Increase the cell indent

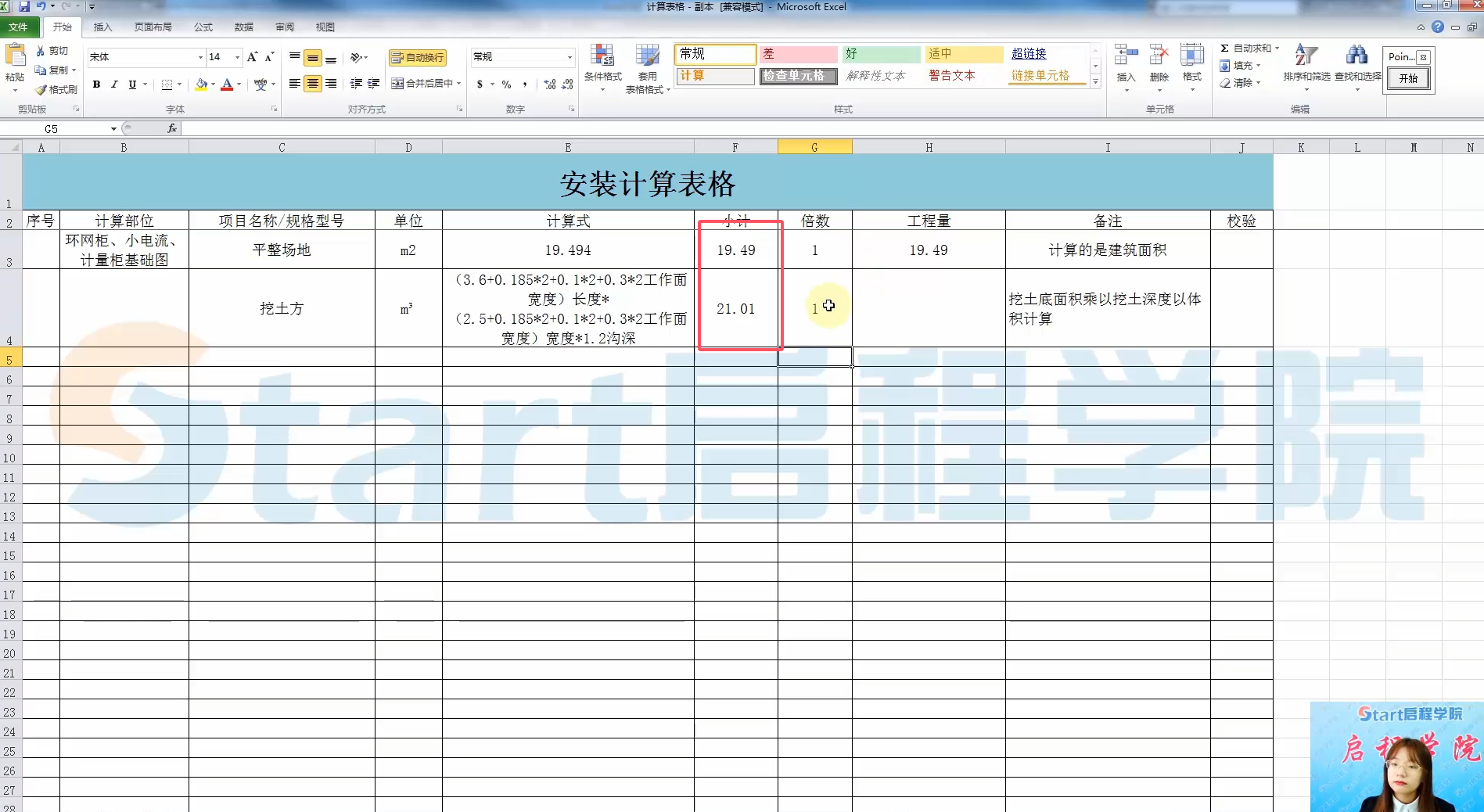374,84
